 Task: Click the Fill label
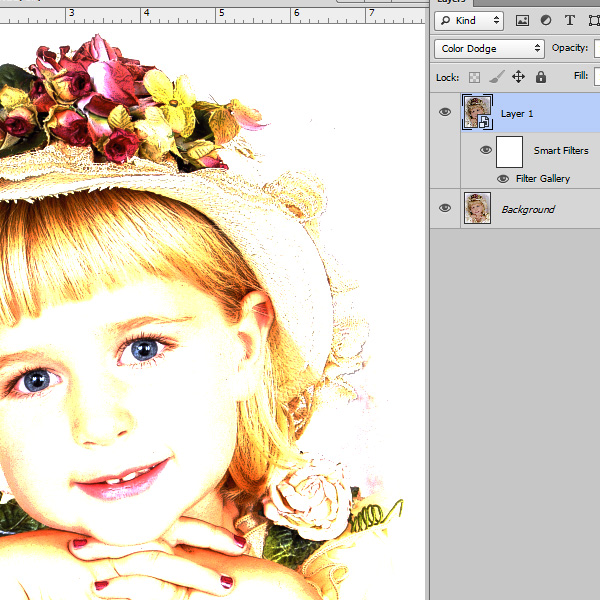580,76
